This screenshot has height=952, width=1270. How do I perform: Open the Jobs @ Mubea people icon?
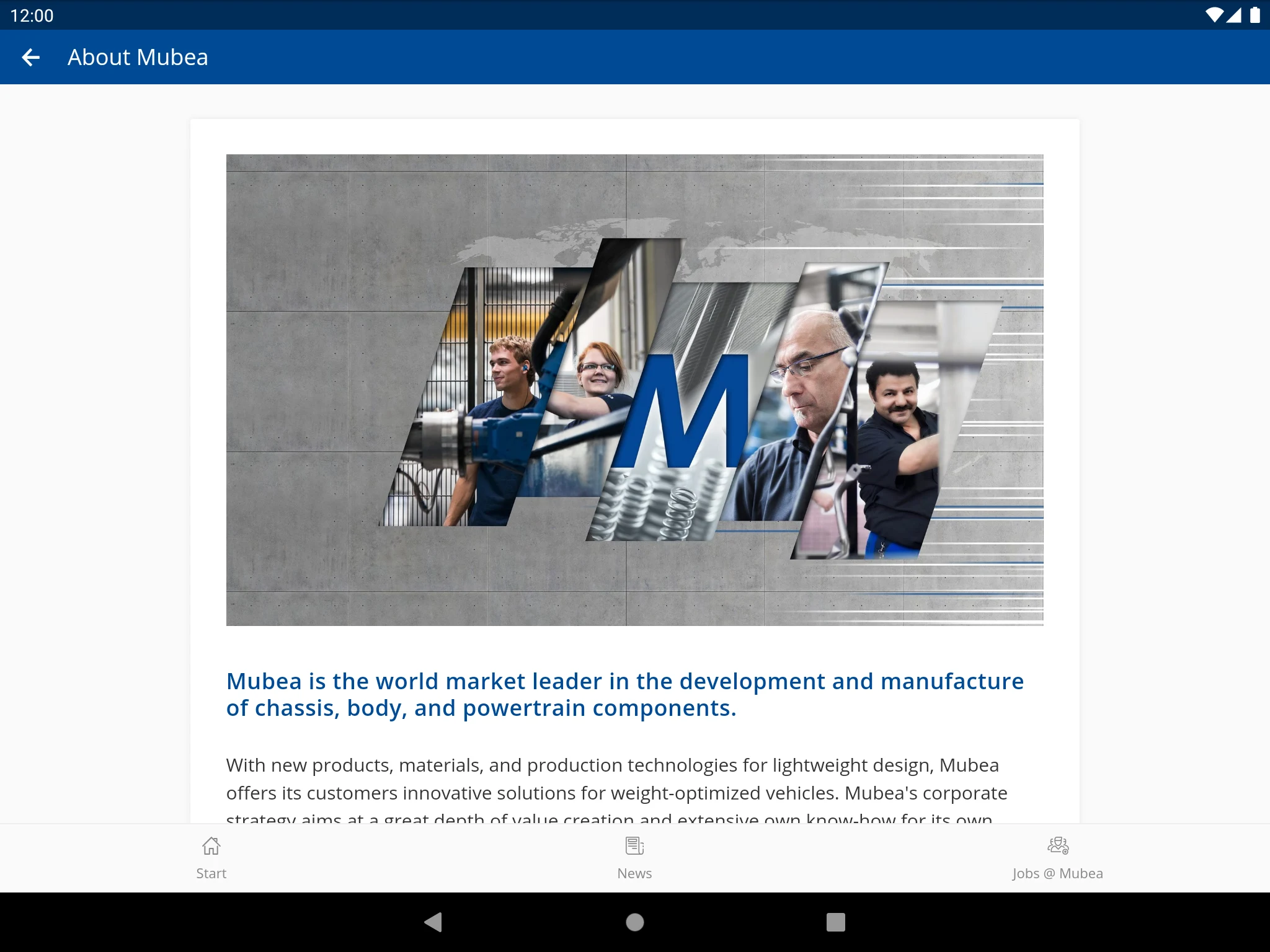click(1058, 845)
